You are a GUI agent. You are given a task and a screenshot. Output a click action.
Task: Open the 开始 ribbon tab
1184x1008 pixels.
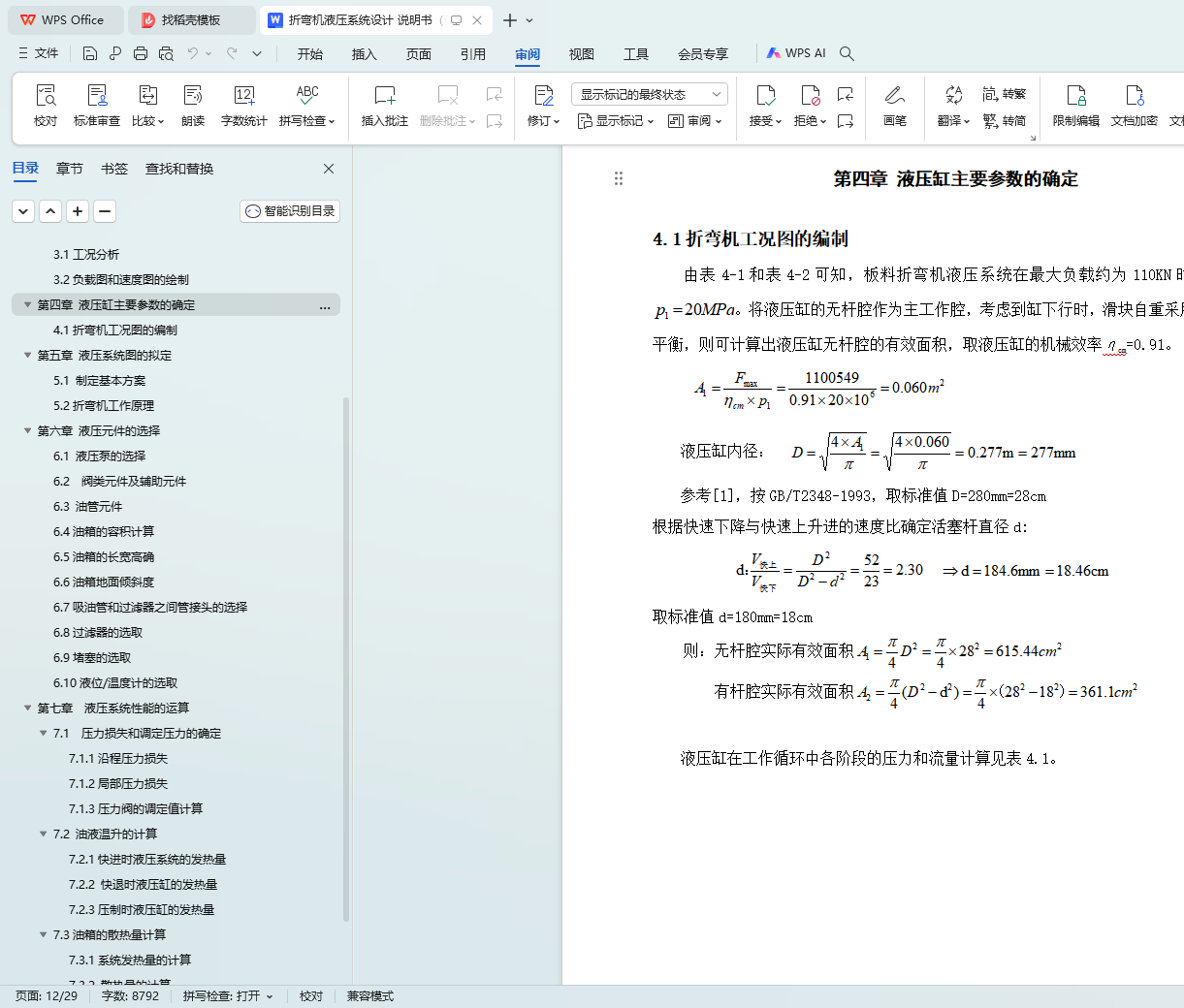pyautogui.click(x=309, y=53)
